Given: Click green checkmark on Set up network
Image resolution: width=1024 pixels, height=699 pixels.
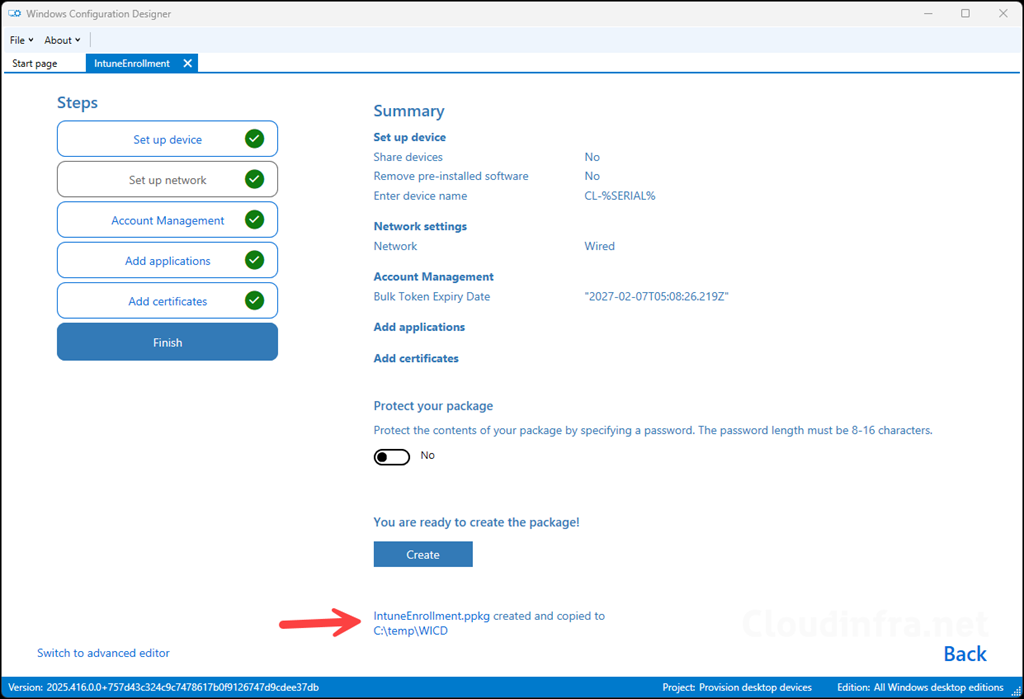Looking at the screenshot, I should point(255,179).
